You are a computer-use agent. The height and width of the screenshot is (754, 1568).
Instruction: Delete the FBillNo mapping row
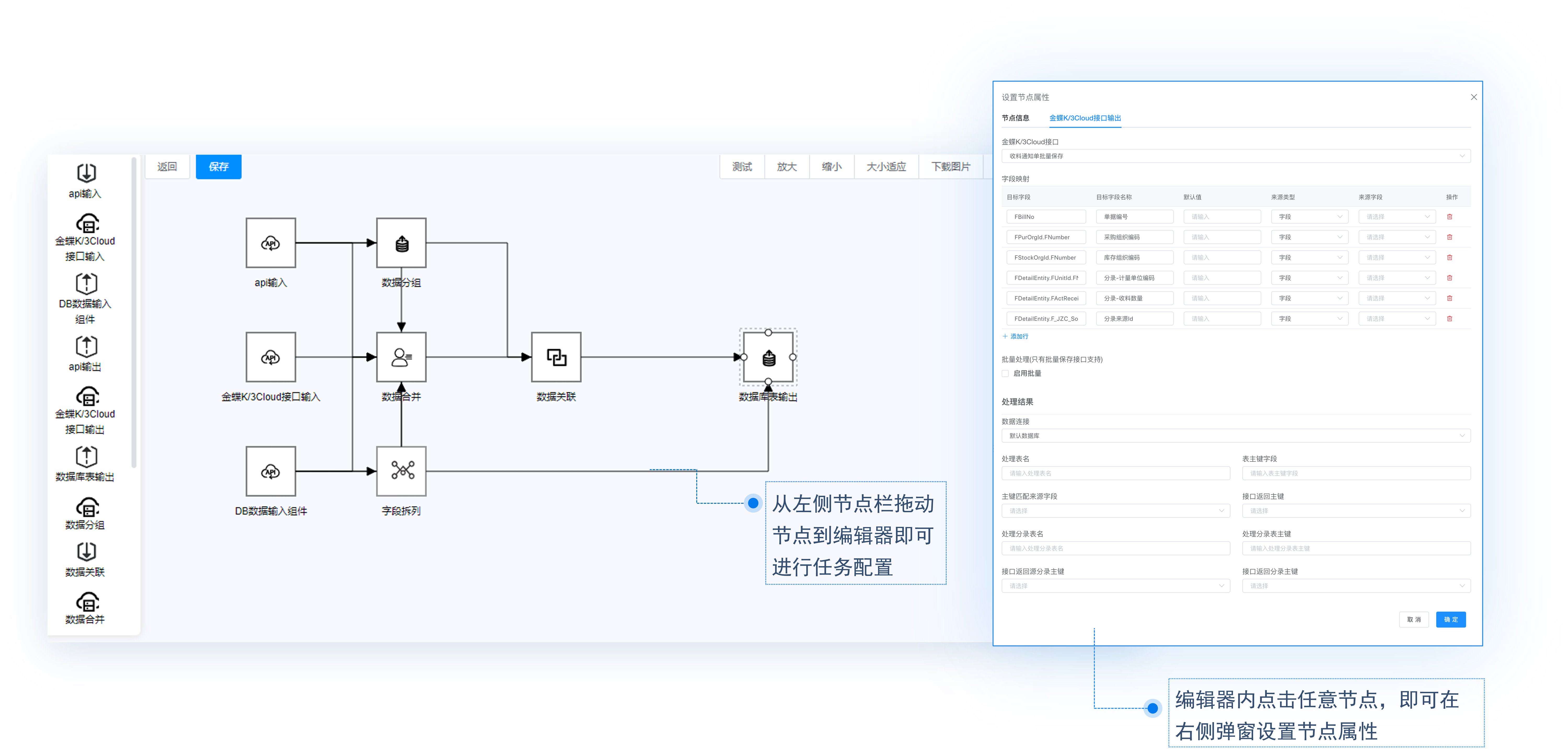pos(1449,217)
